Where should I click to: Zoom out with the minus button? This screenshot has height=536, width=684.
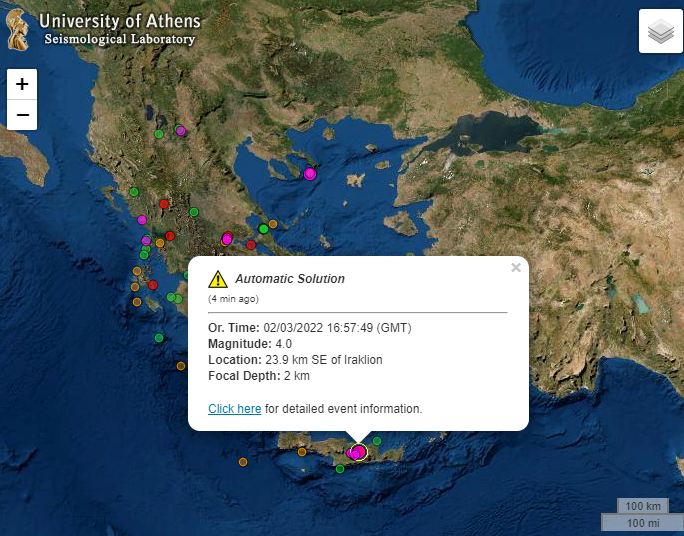22,115
